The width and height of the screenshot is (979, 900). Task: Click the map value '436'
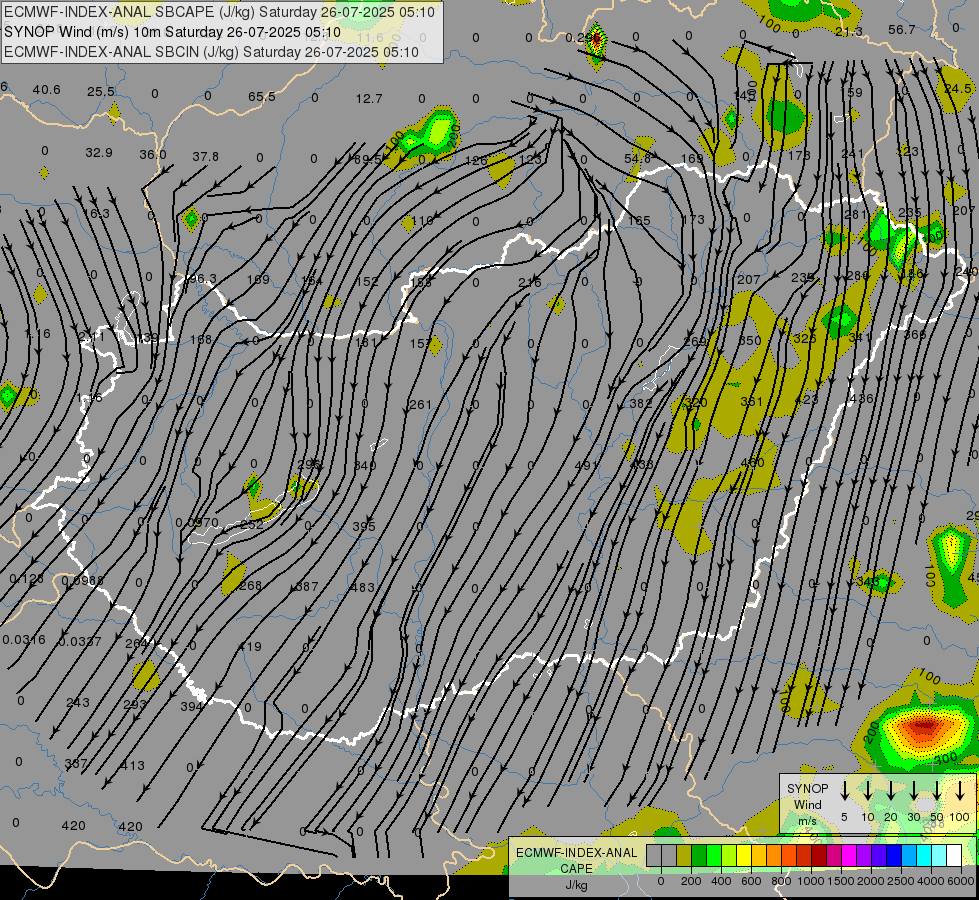(x=862, y=398)
